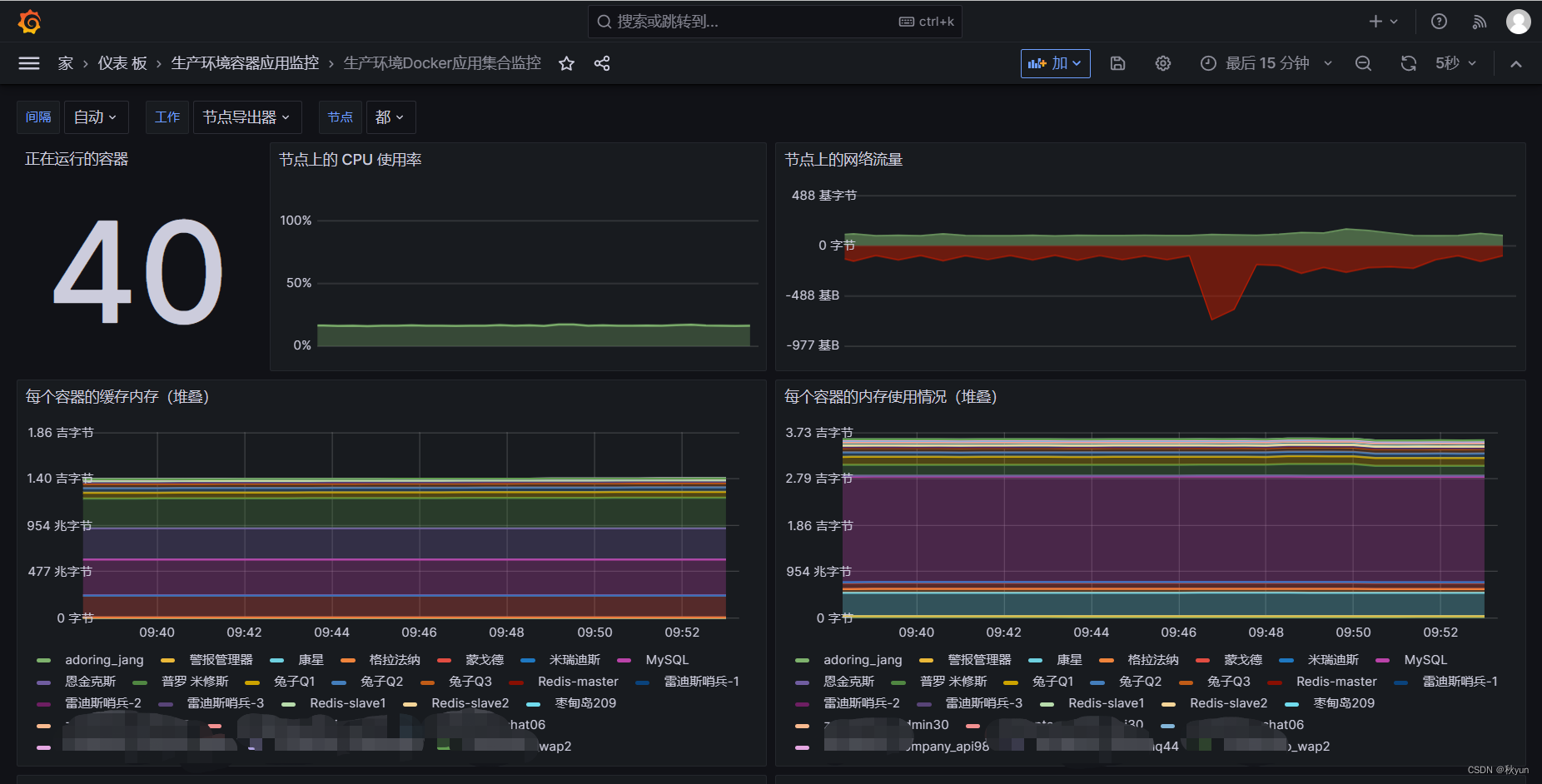Go to Home breadcrumb

point(66,63)
